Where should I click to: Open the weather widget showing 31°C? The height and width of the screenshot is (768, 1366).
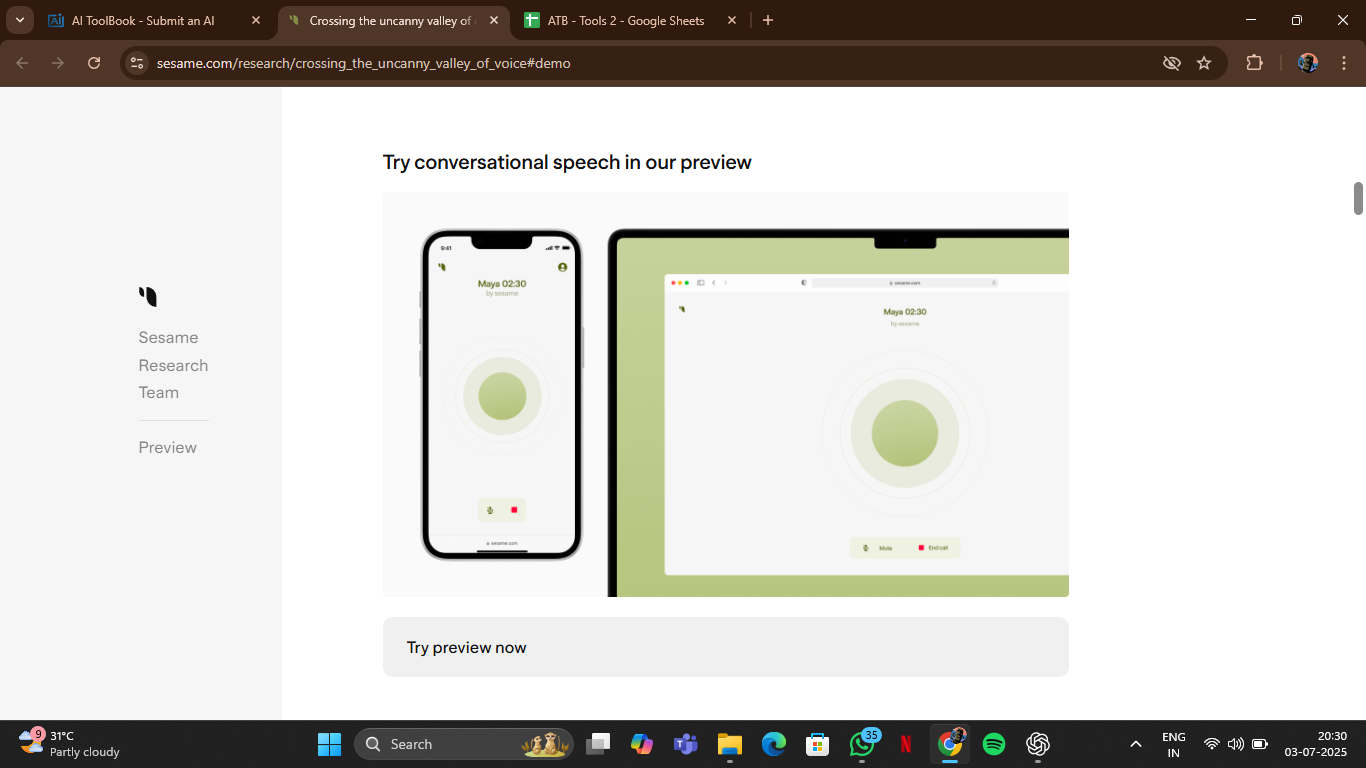click(70, 744)
